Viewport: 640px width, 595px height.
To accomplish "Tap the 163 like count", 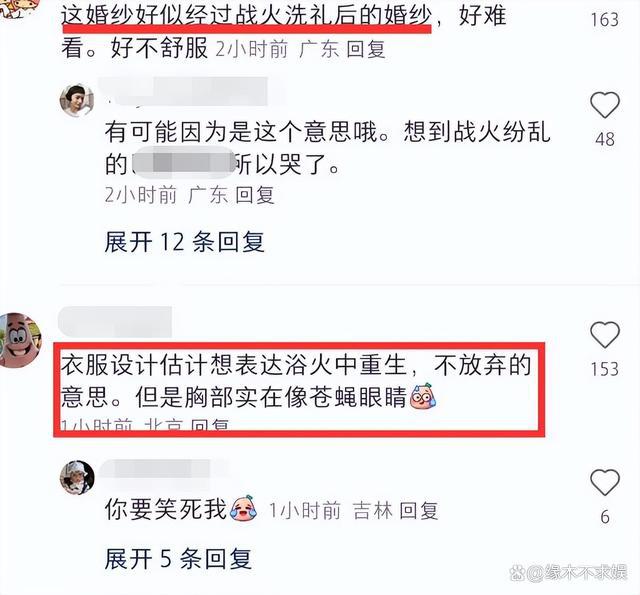I will point(605,20).
